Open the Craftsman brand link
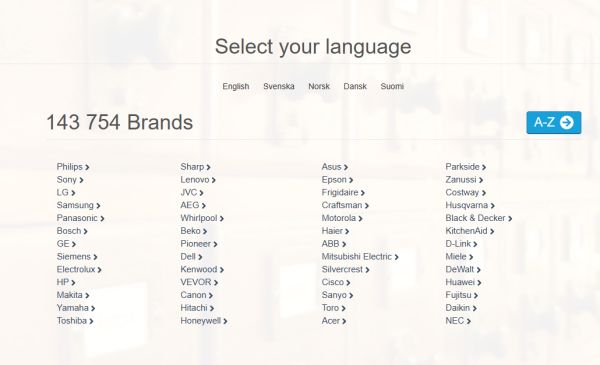Screen dimensions: 600x365 click(345, 205)
